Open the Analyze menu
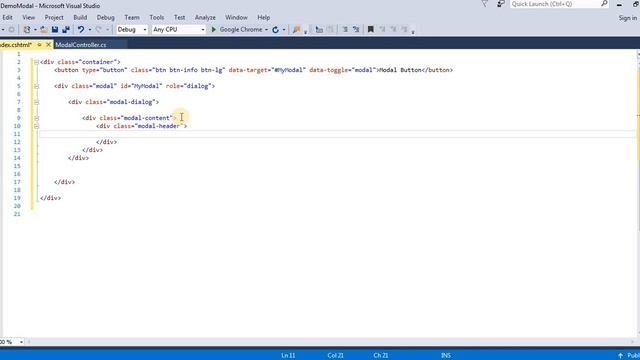 click(x=205, y=18)
